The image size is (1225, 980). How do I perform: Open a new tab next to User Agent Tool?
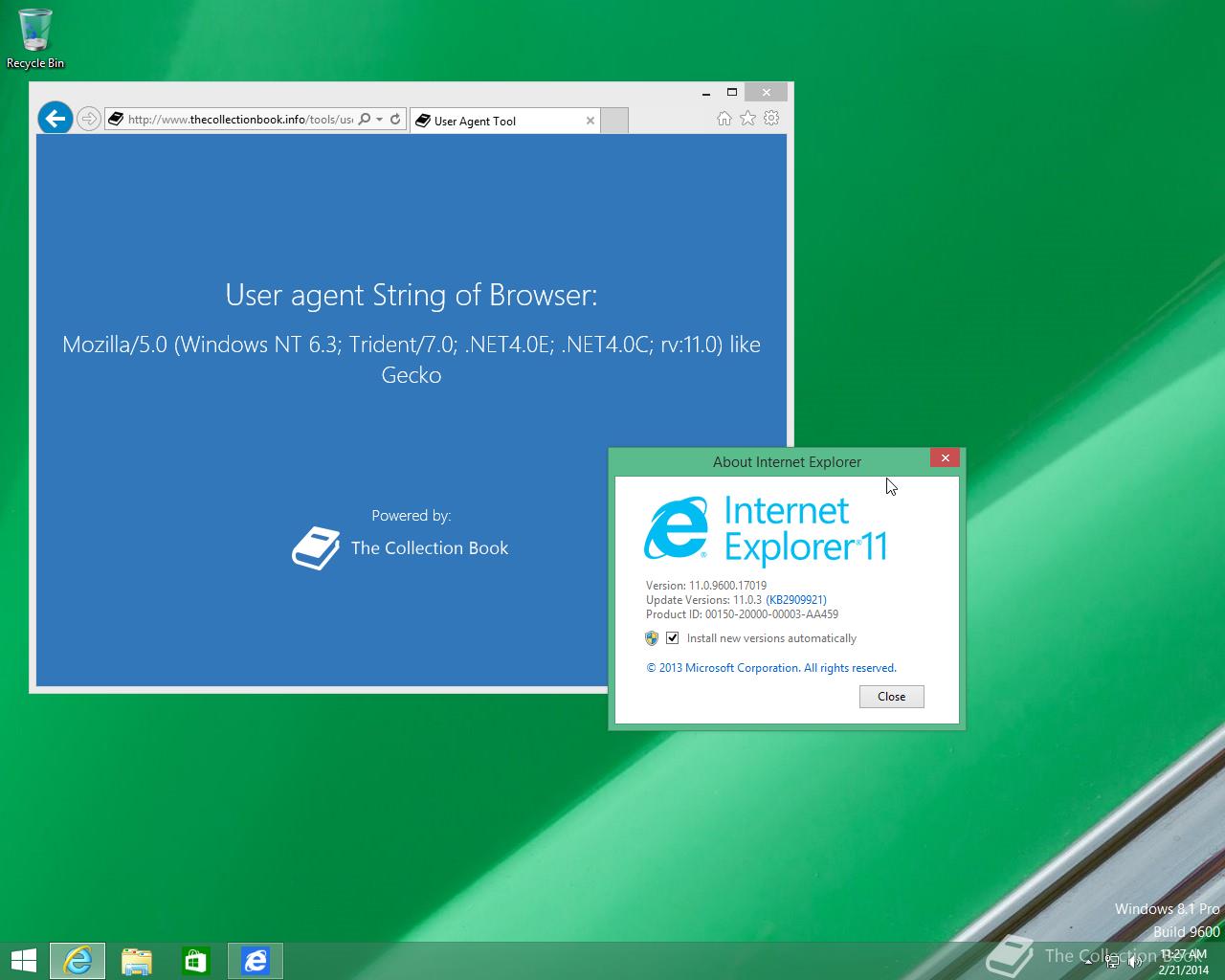[x=614, y=121]
